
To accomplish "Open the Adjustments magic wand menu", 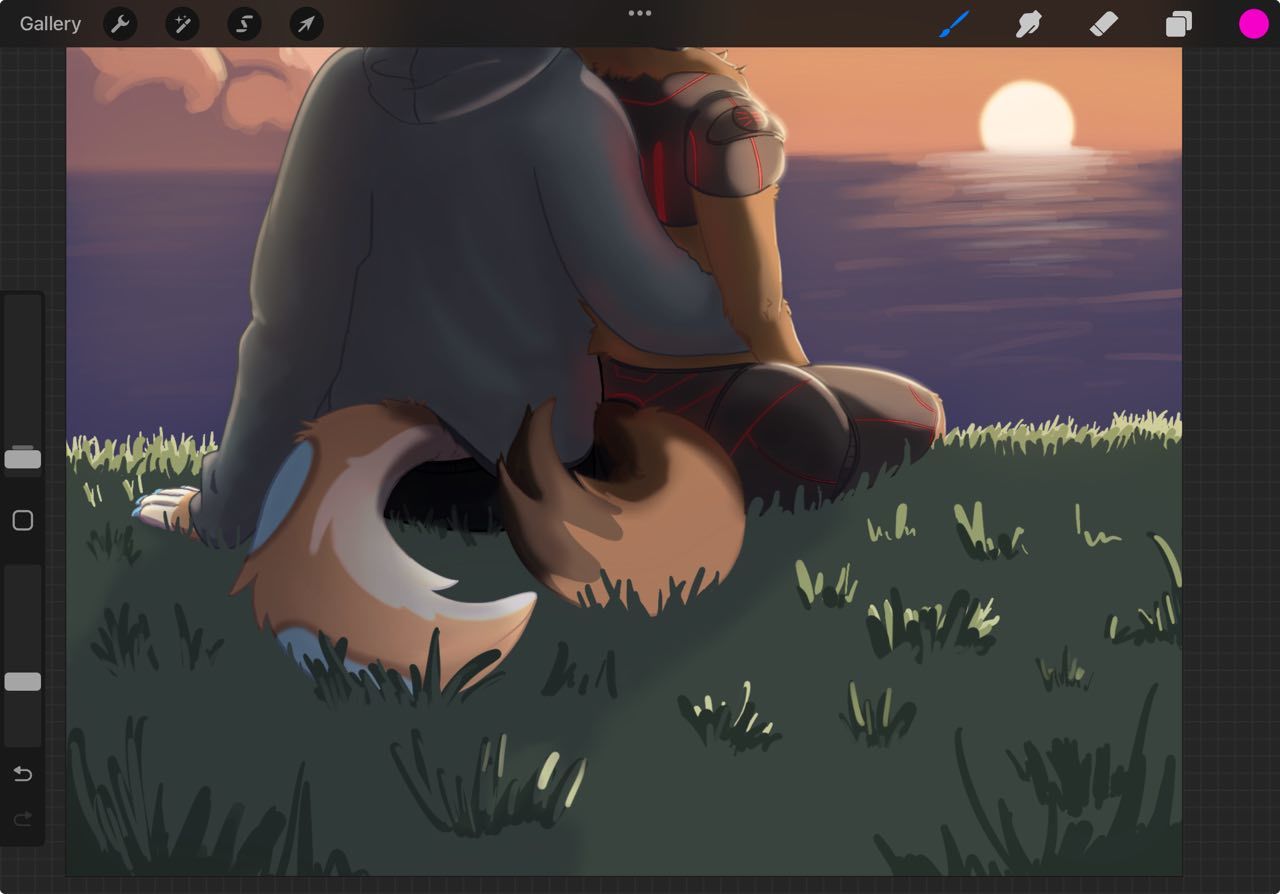I will coord(182,24).
